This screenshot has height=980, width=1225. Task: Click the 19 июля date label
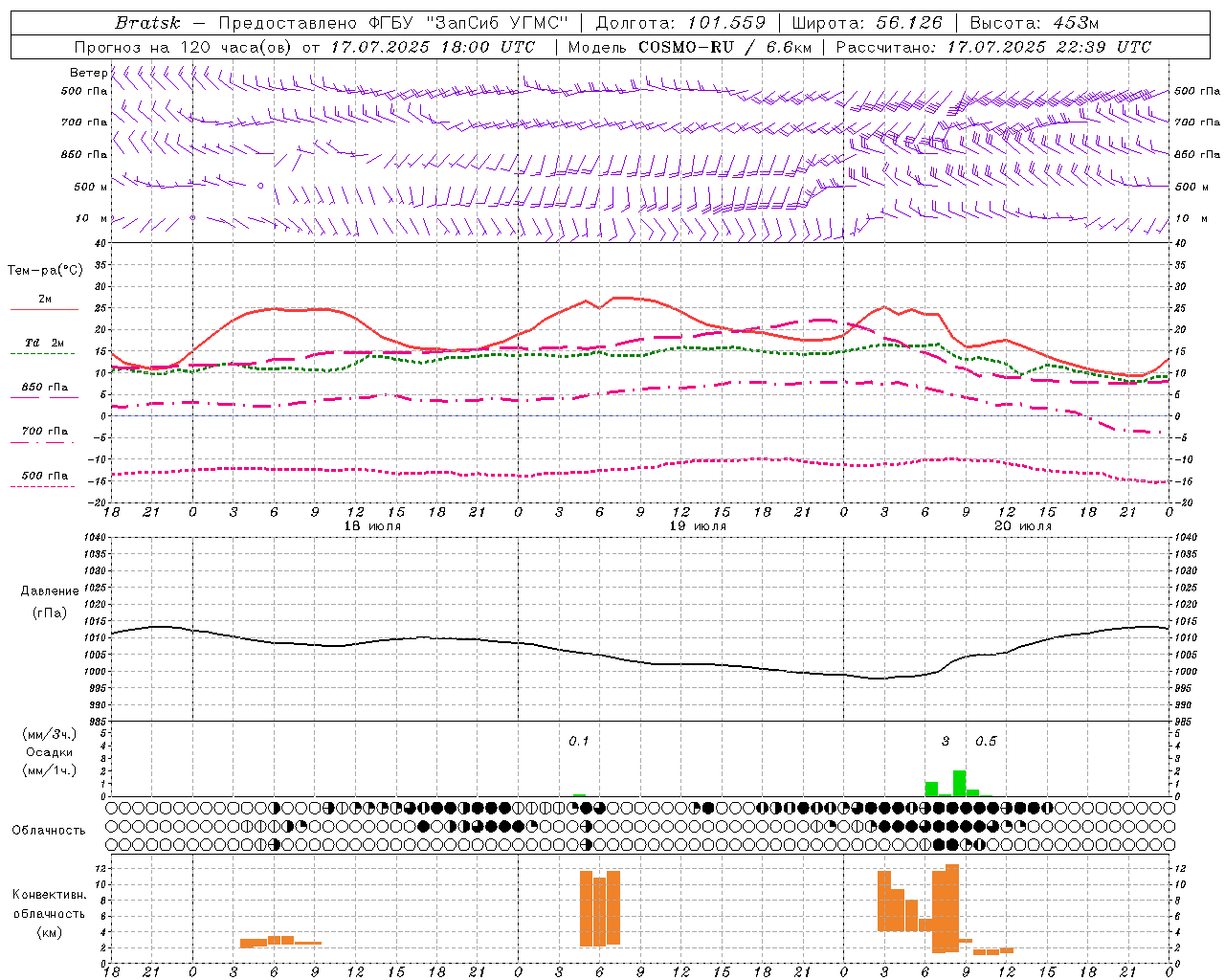point(698,526)
